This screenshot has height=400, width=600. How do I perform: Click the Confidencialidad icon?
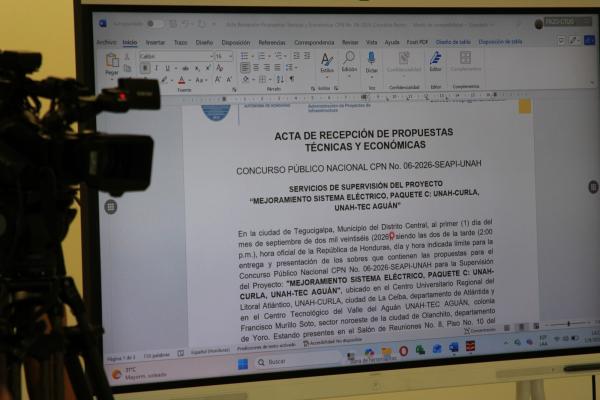[404, 58]
